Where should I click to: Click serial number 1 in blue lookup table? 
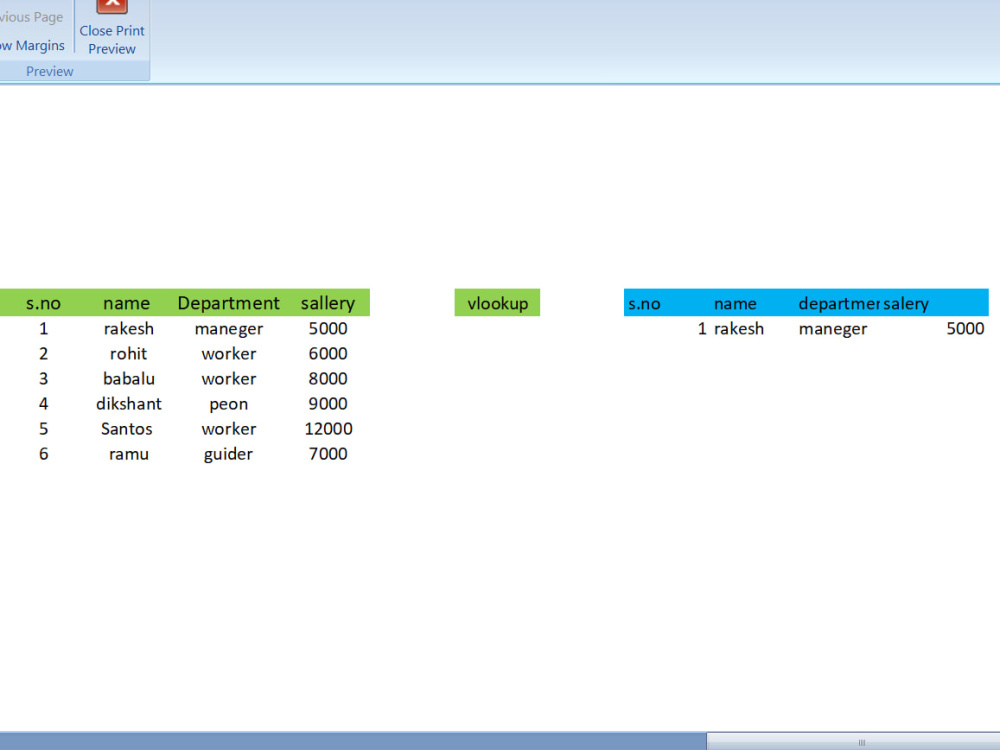(x=702, y=328)
